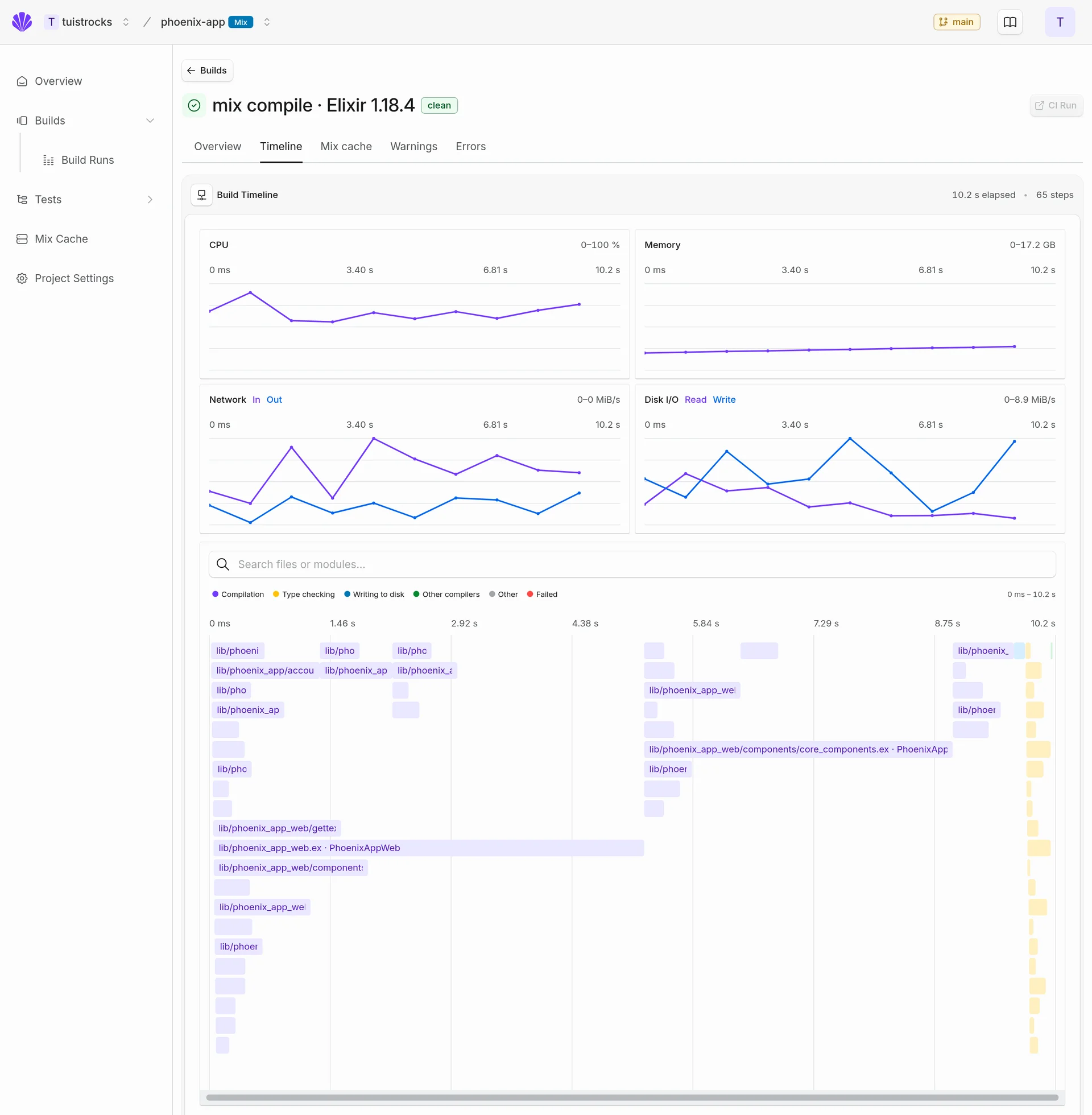Click the Build Timeline header icon

pyautogui.click(x=201, y=195)
